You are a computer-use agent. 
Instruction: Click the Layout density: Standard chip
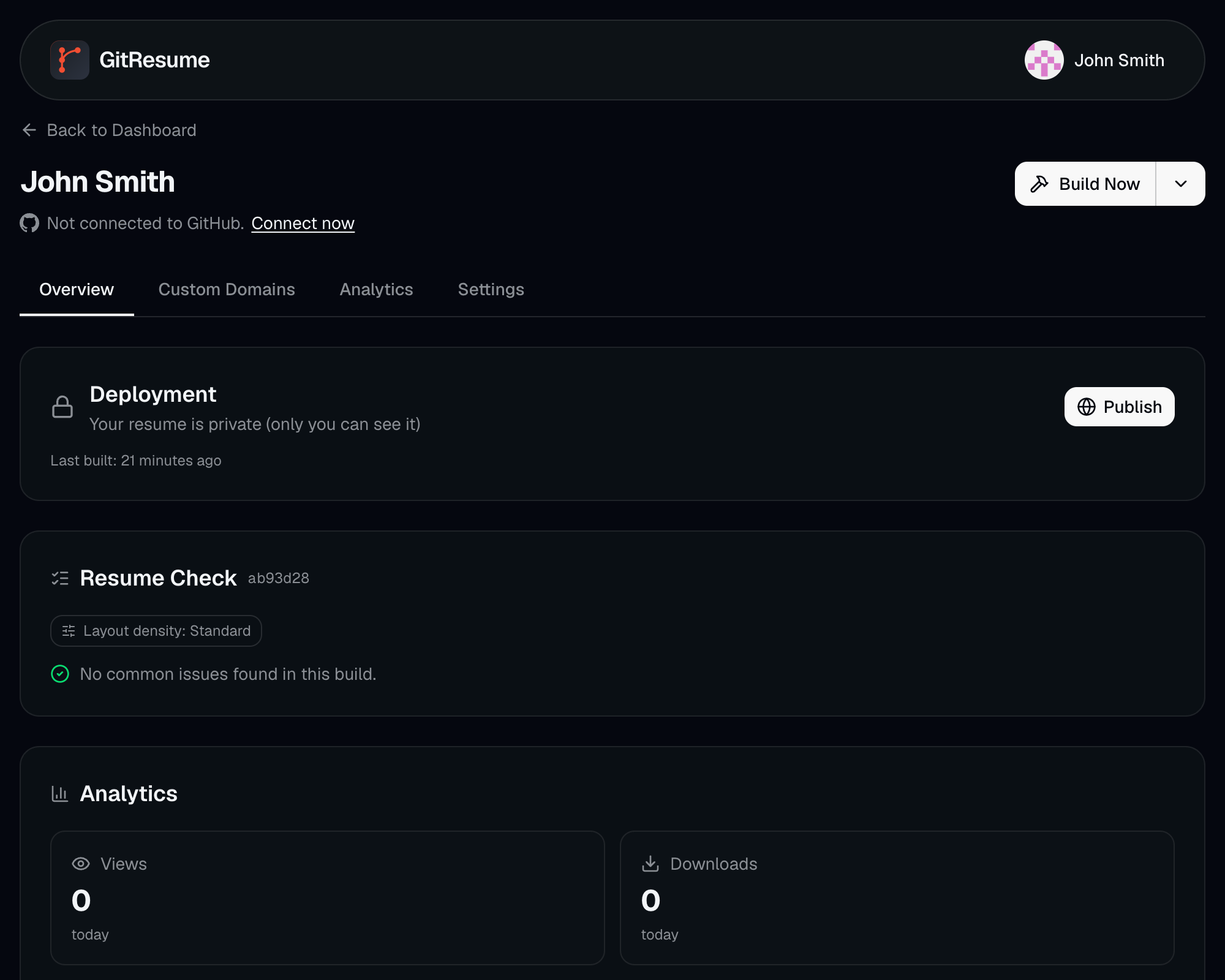tap(156, 631)
